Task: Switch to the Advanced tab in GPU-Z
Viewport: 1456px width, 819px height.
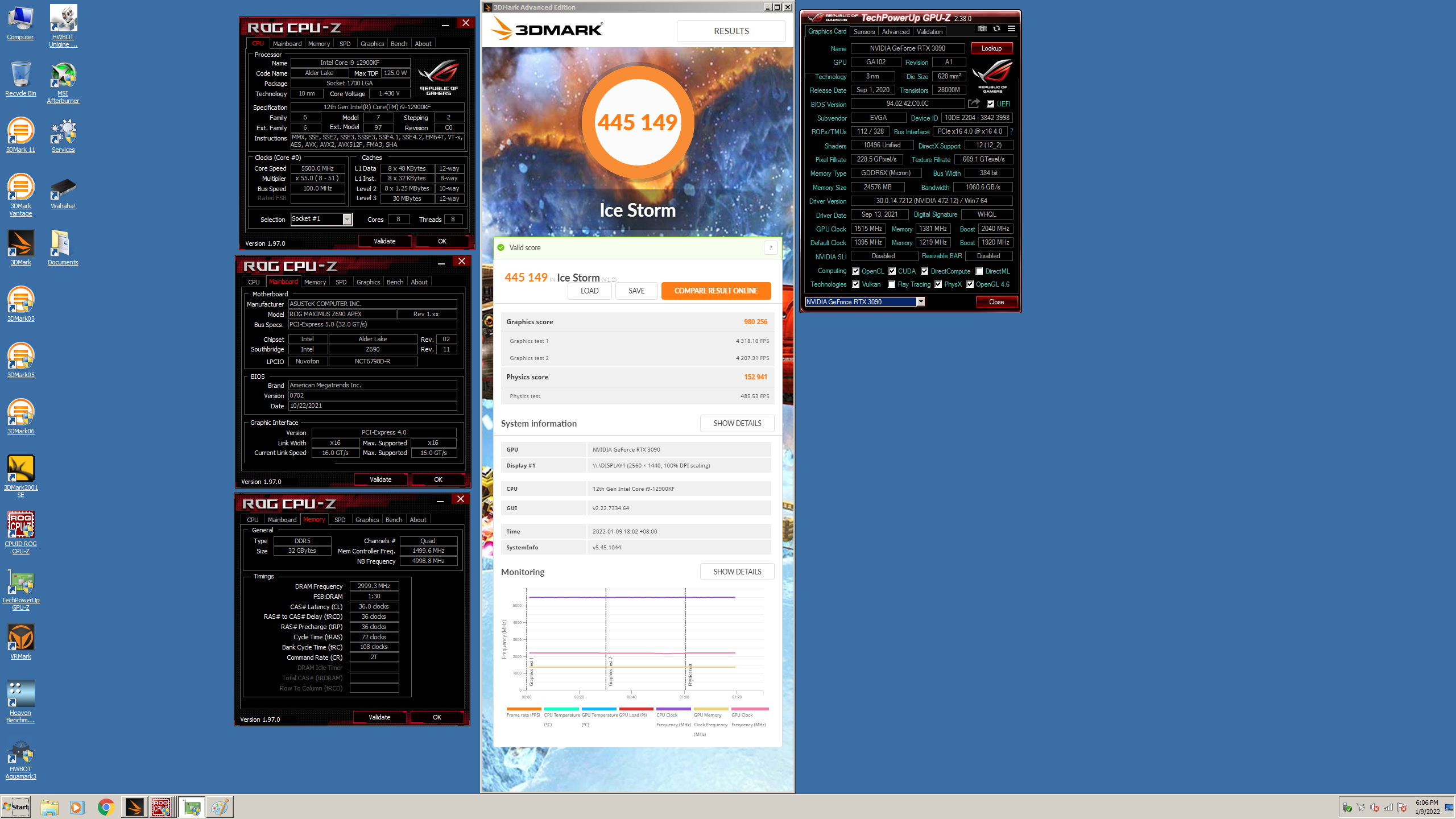Action: [x=896, y=32]
